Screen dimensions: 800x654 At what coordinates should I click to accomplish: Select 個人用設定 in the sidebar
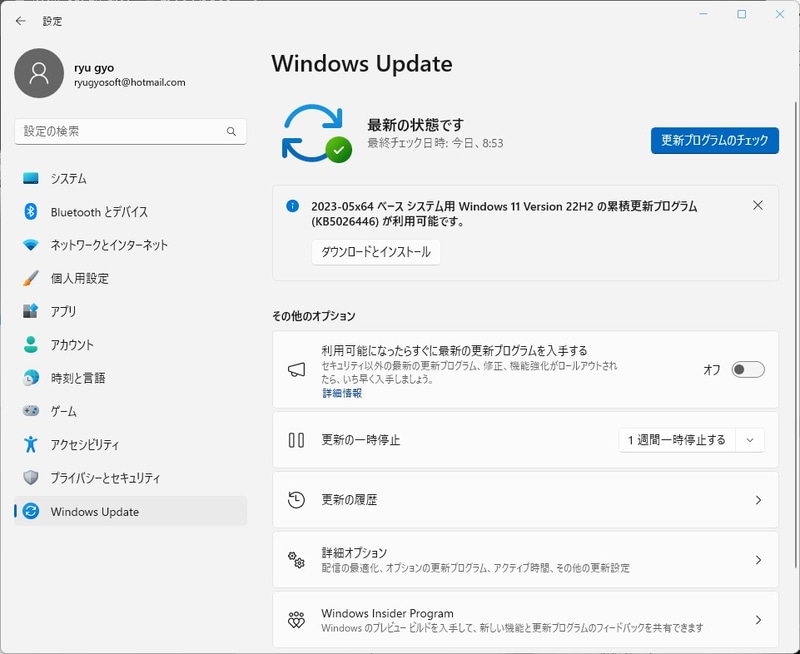tap(131, 278)
